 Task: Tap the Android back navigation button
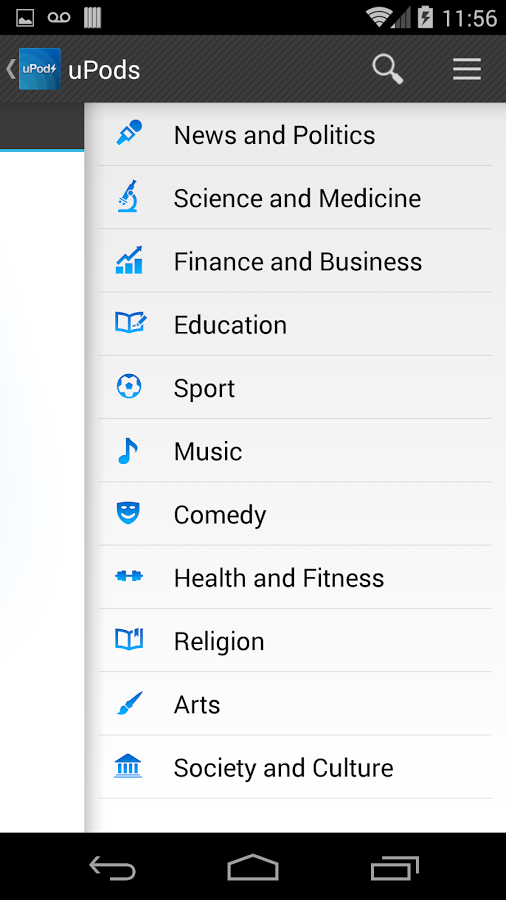pos(112,867)
